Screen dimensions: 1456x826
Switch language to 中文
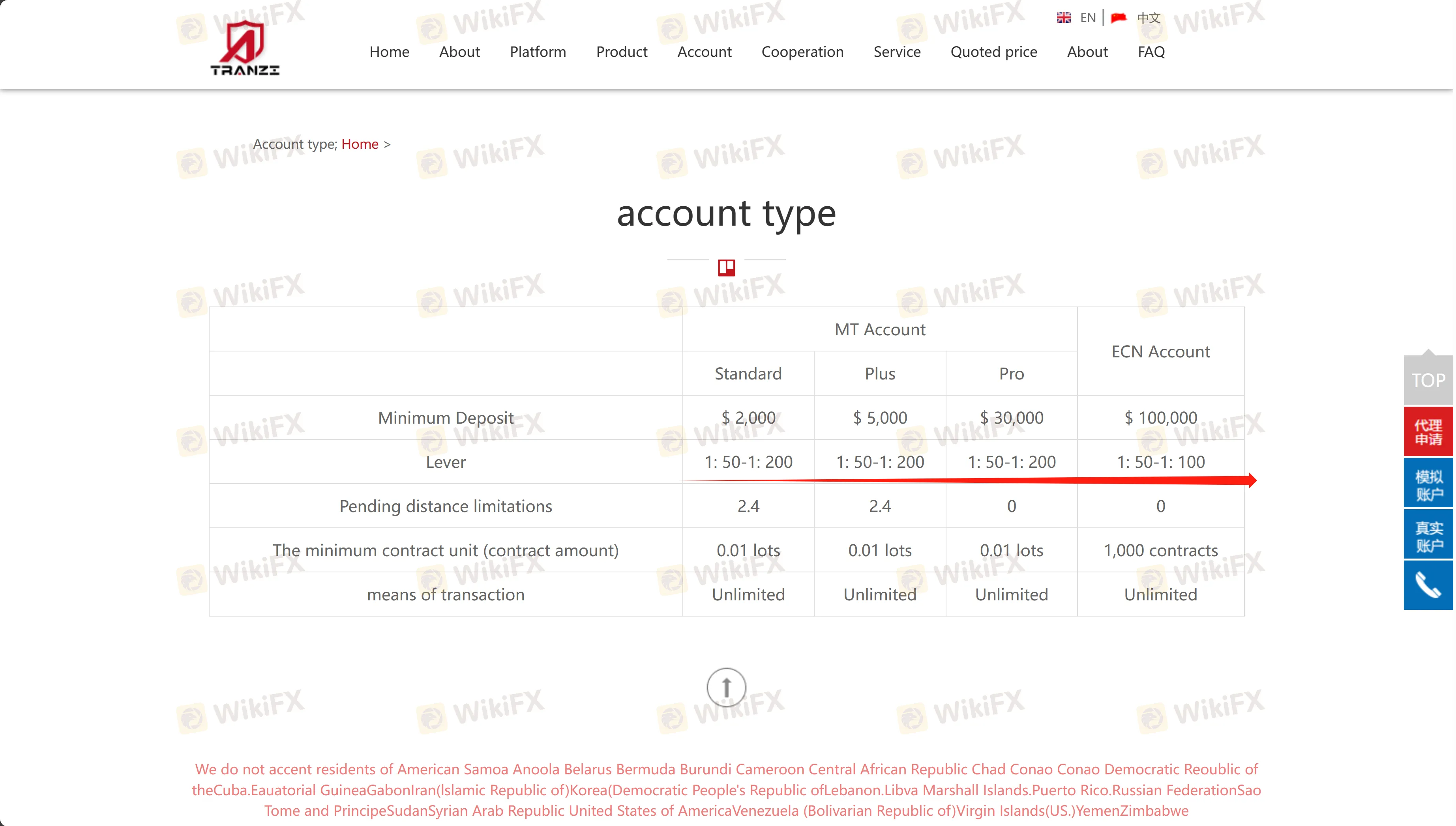click(1148, 18)
